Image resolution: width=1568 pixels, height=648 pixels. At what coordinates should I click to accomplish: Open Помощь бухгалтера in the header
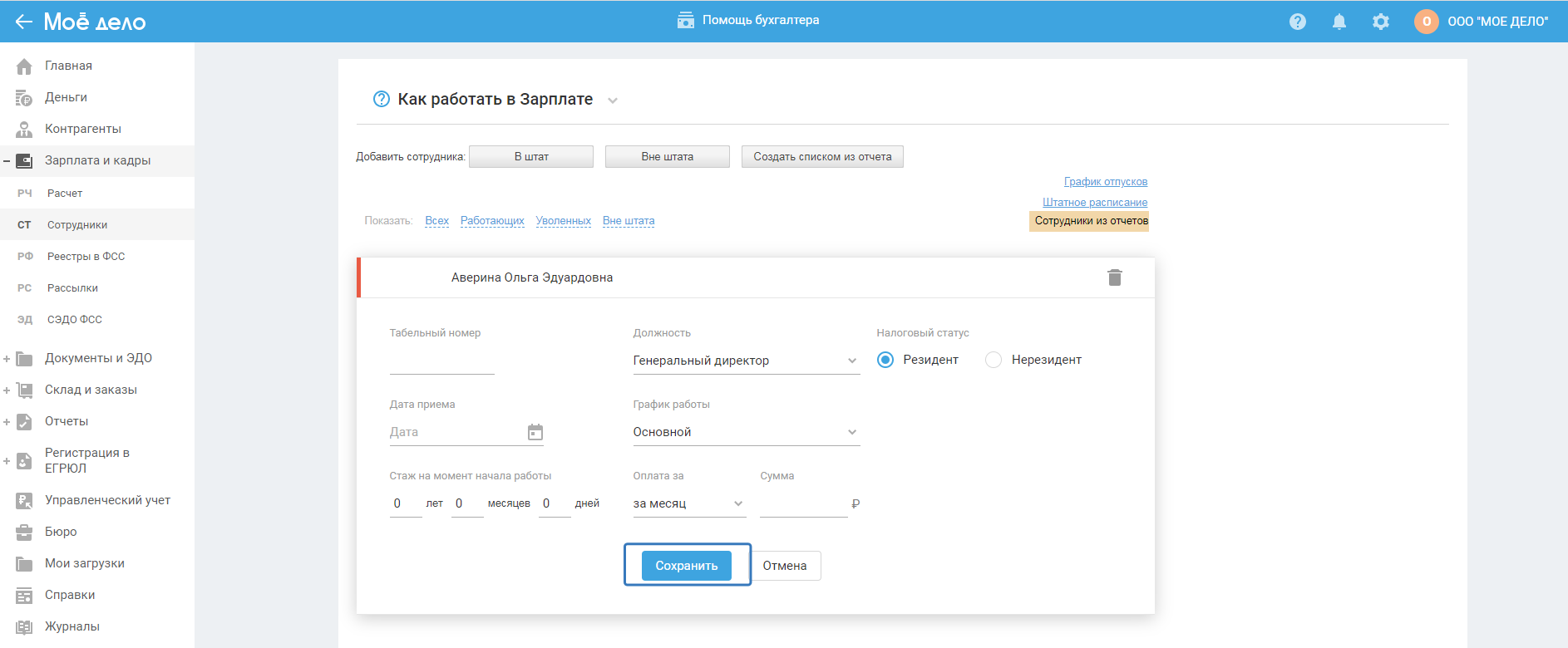pos(748,20)
